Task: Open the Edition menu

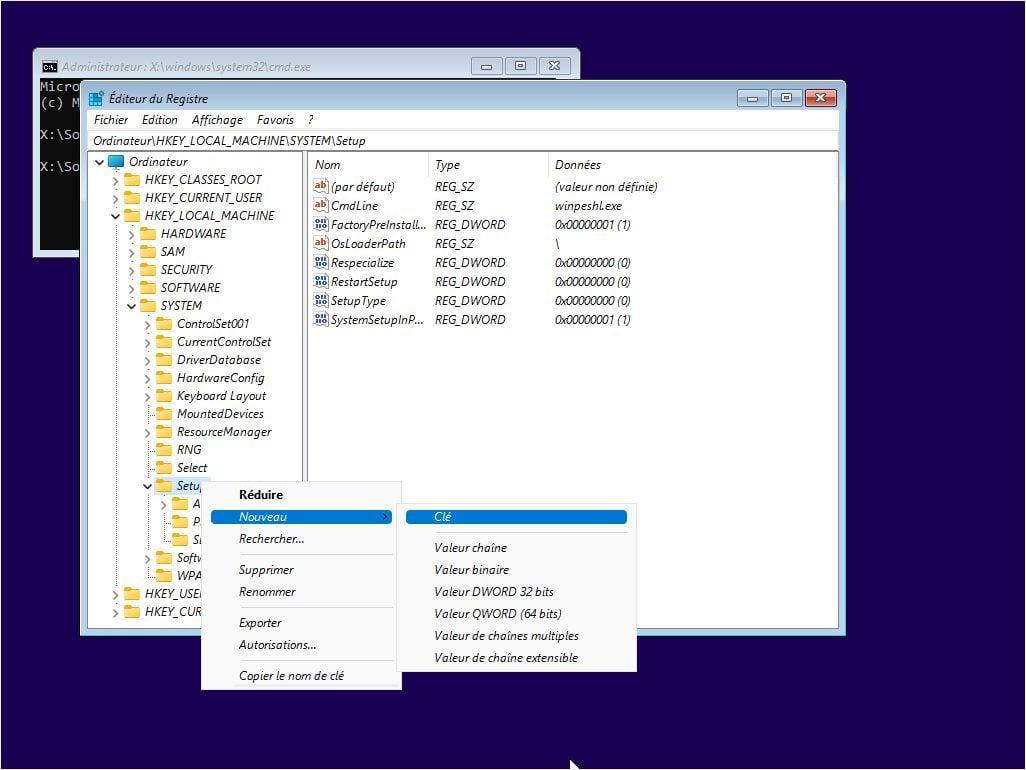Action: point(160,120)
